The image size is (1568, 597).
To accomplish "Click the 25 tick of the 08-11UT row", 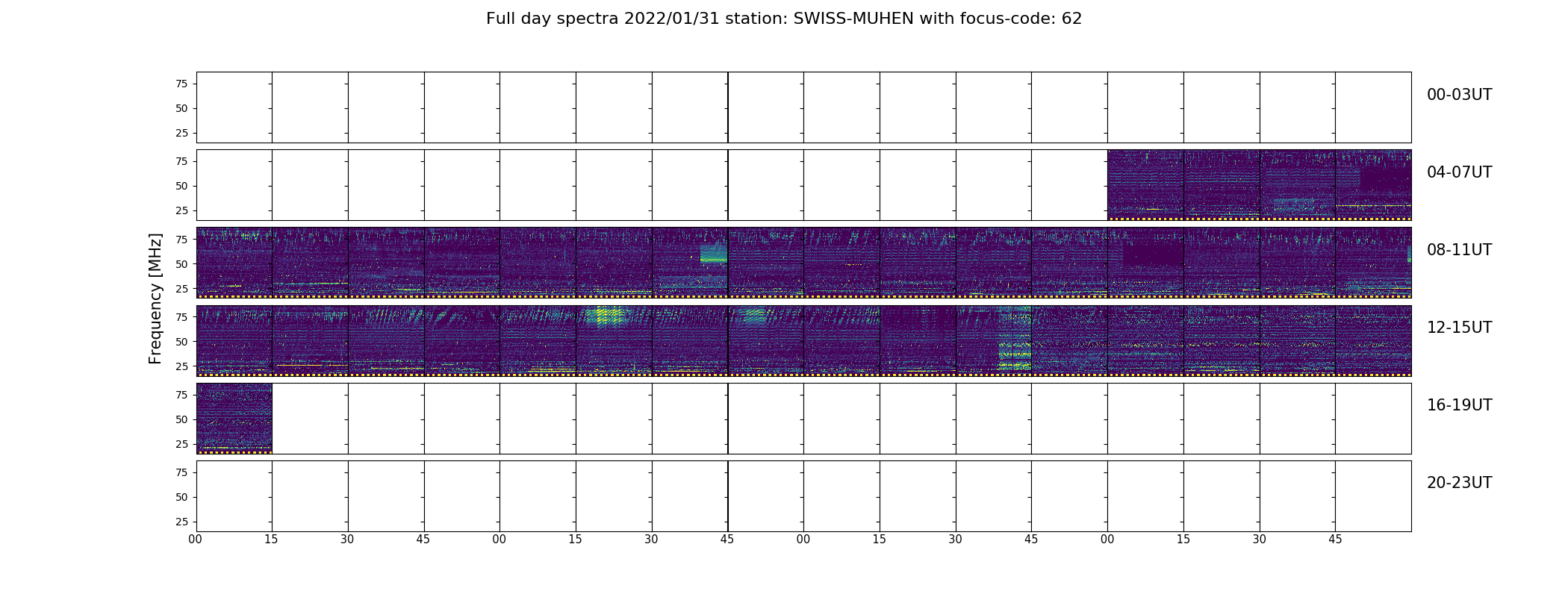I will [x=181, y=288].
